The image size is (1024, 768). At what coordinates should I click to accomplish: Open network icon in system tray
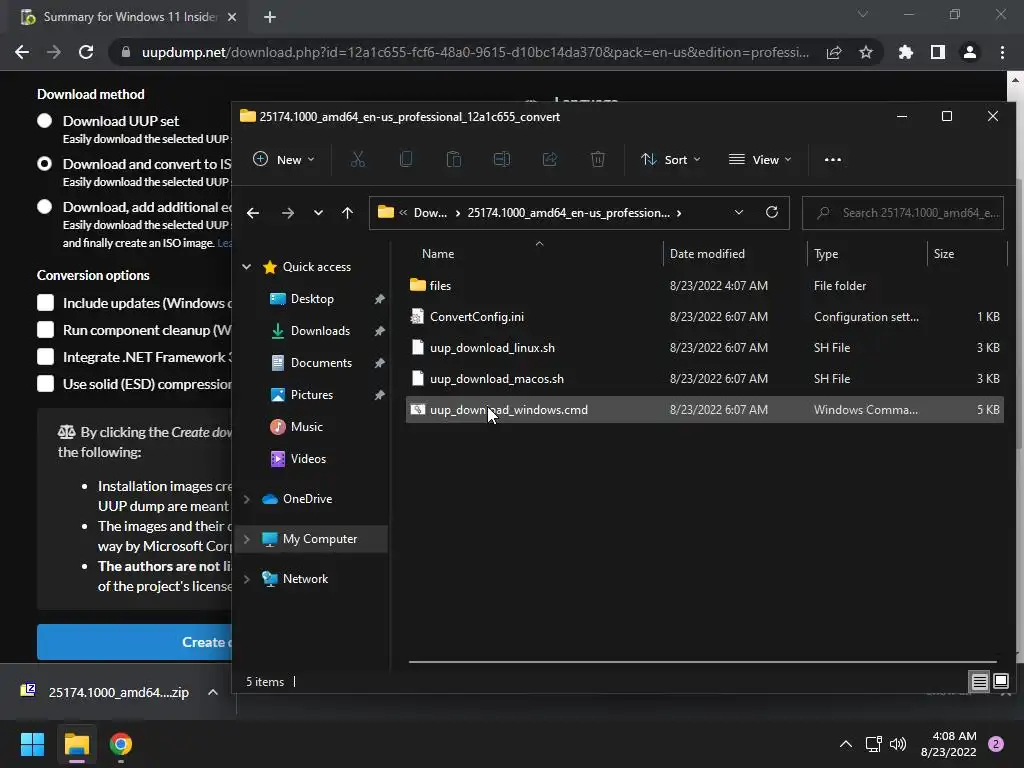tap(873, 744)
